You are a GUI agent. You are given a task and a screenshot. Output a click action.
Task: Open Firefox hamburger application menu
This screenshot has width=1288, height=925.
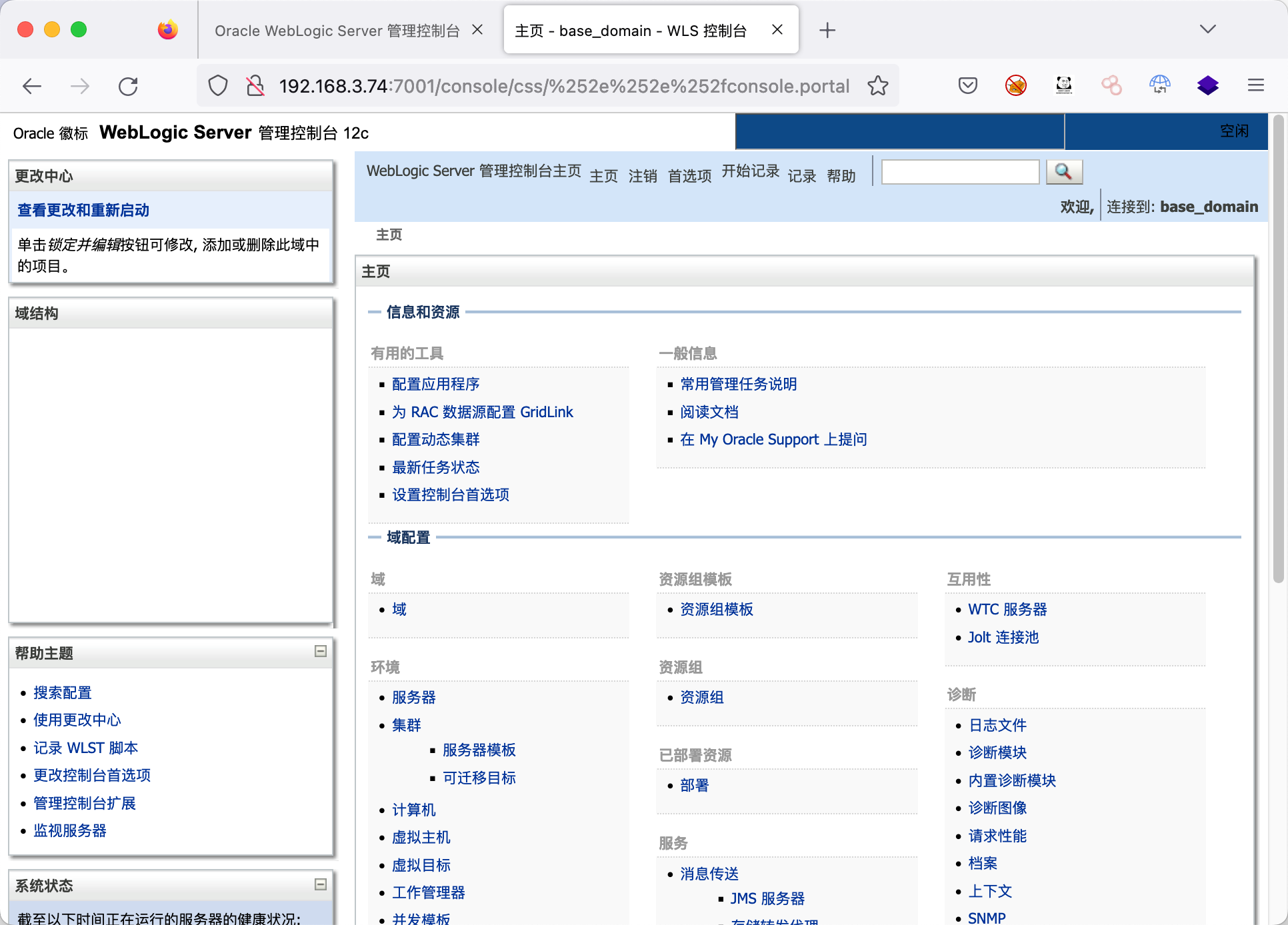pyautogui.click(x=1255, y=85)
